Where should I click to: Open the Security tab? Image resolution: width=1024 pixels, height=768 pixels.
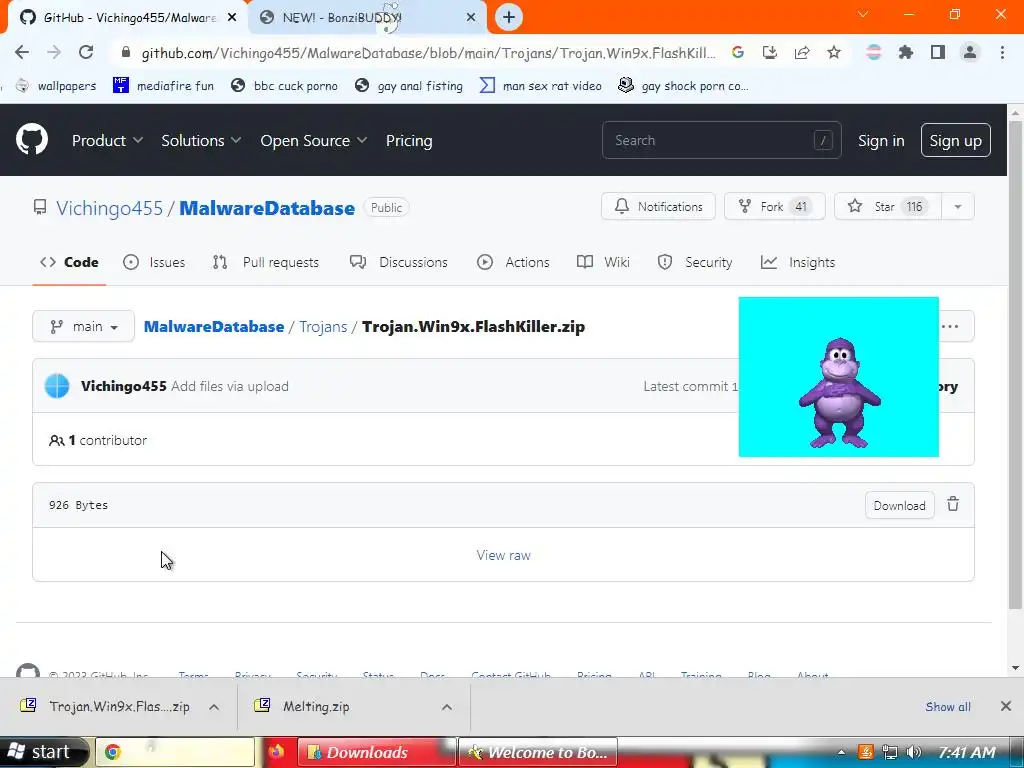pos(695,262)
